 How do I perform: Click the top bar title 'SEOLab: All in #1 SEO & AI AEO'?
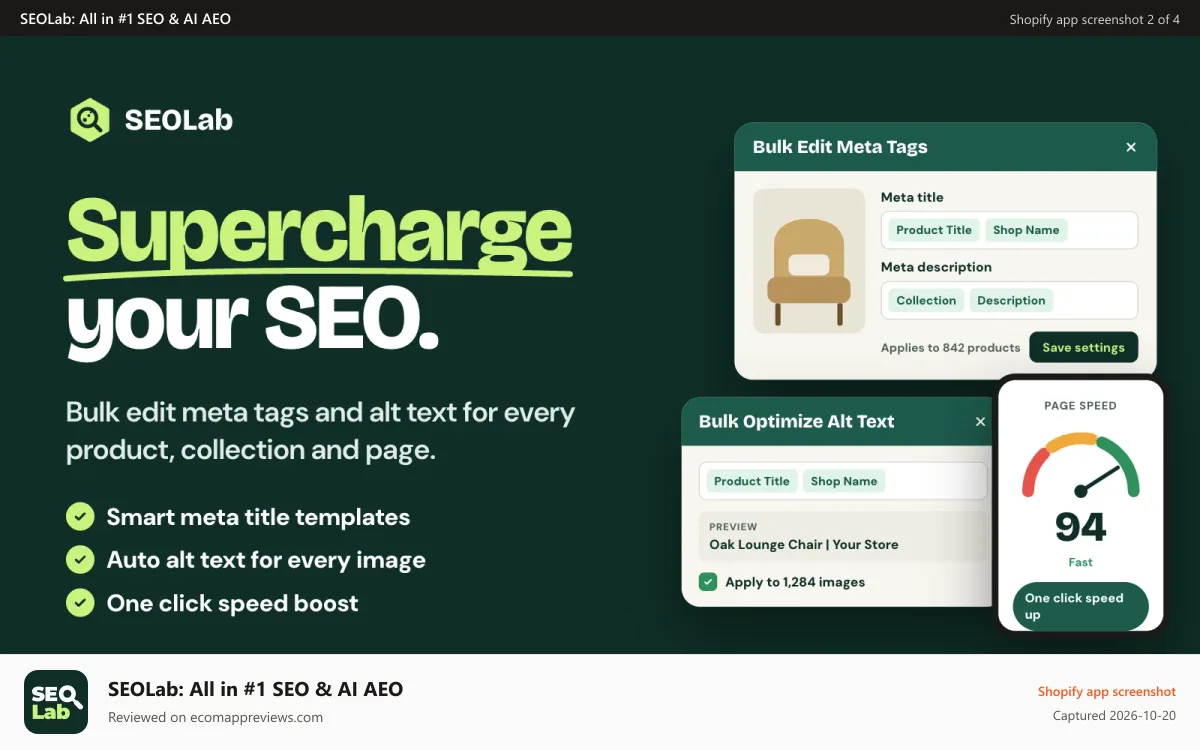(x=125, y=19)
